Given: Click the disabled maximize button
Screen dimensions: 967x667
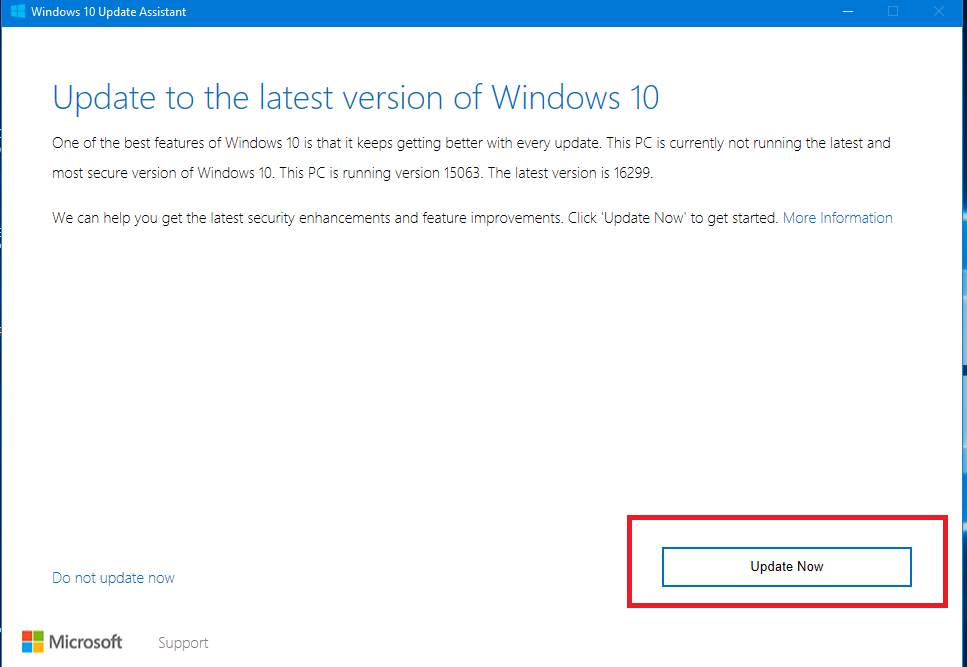Looking at the screenshot, I should point(893,11).
